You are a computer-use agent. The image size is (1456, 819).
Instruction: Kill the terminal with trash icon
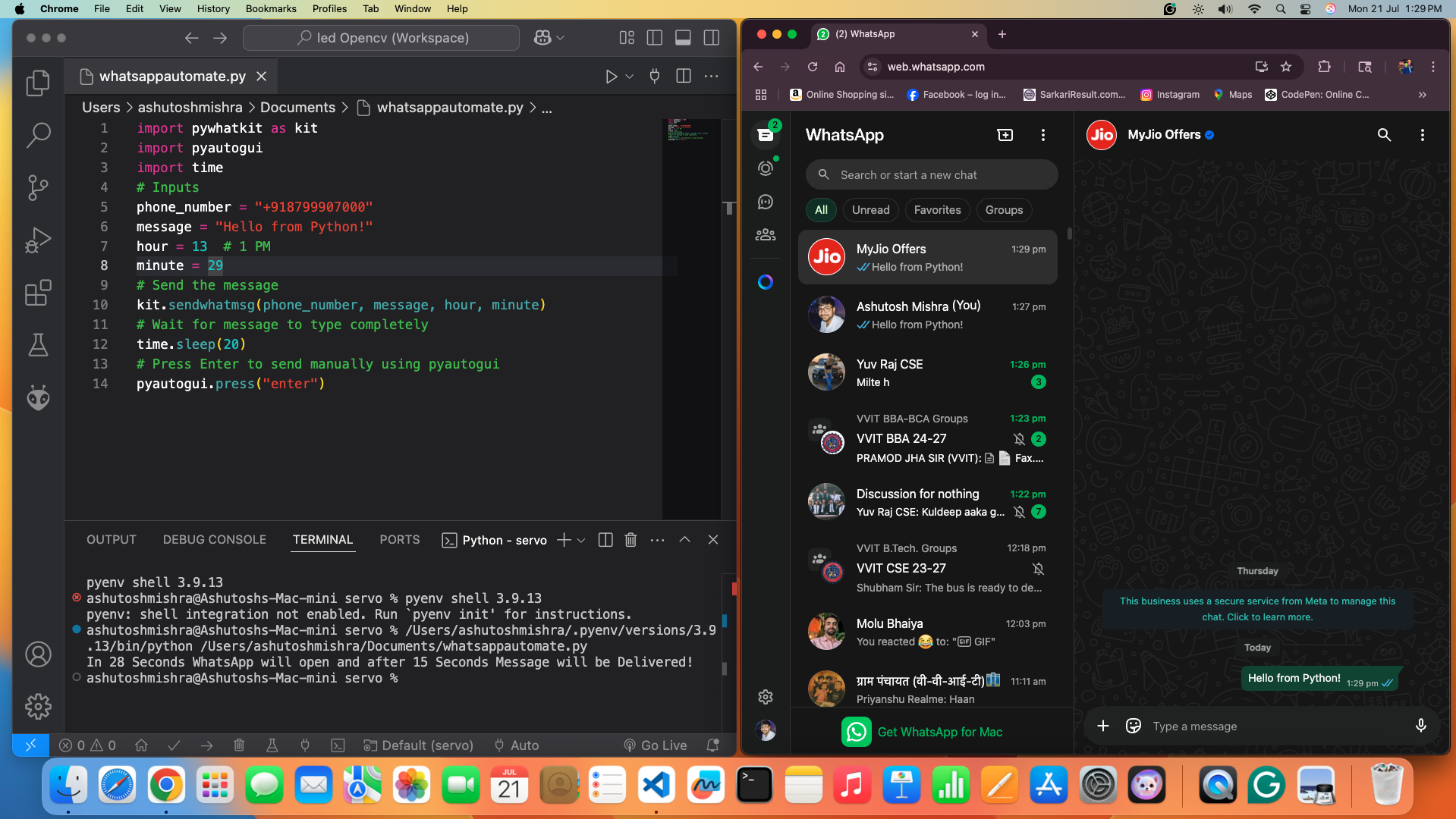631,540
